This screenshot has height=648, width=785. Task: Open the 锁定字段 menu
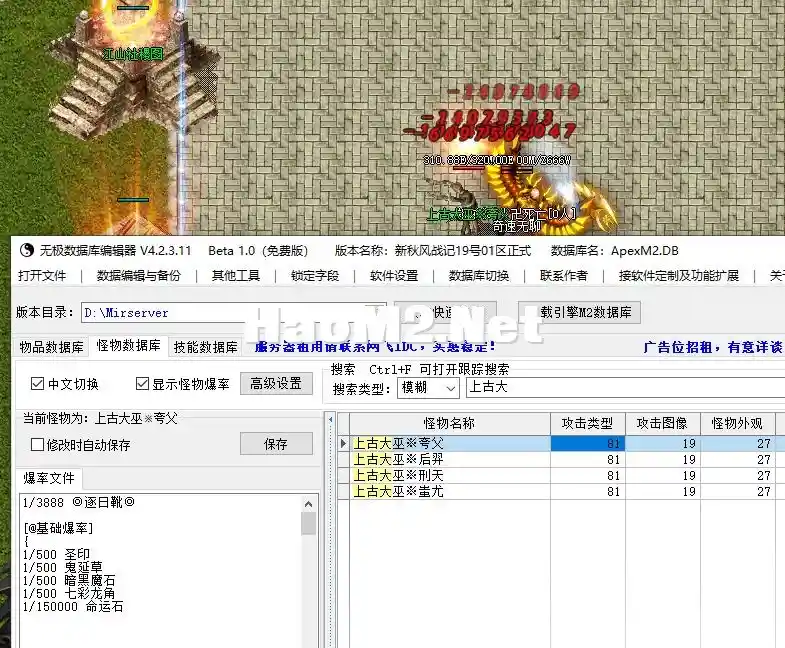click(x=315, y=275)
